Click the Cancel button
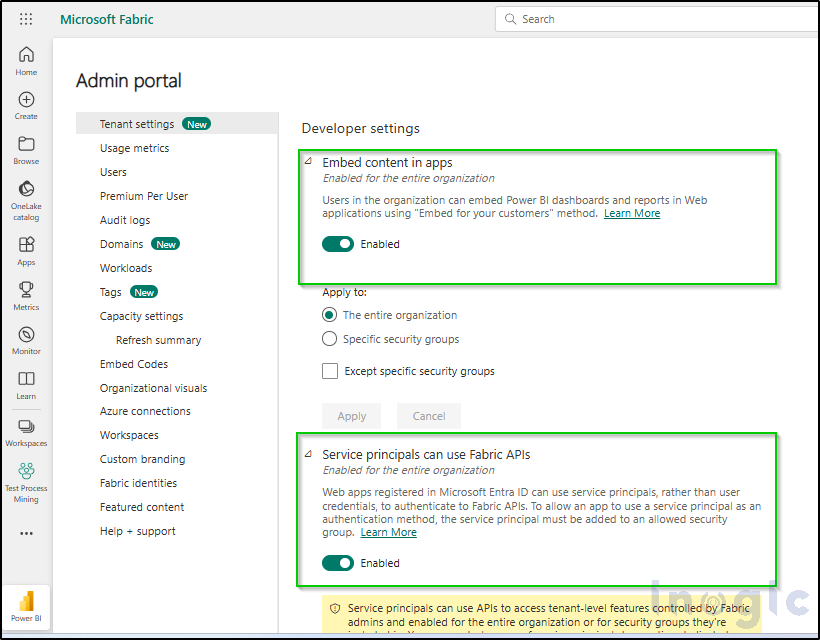Screen dimensions: 820x640 429,416
